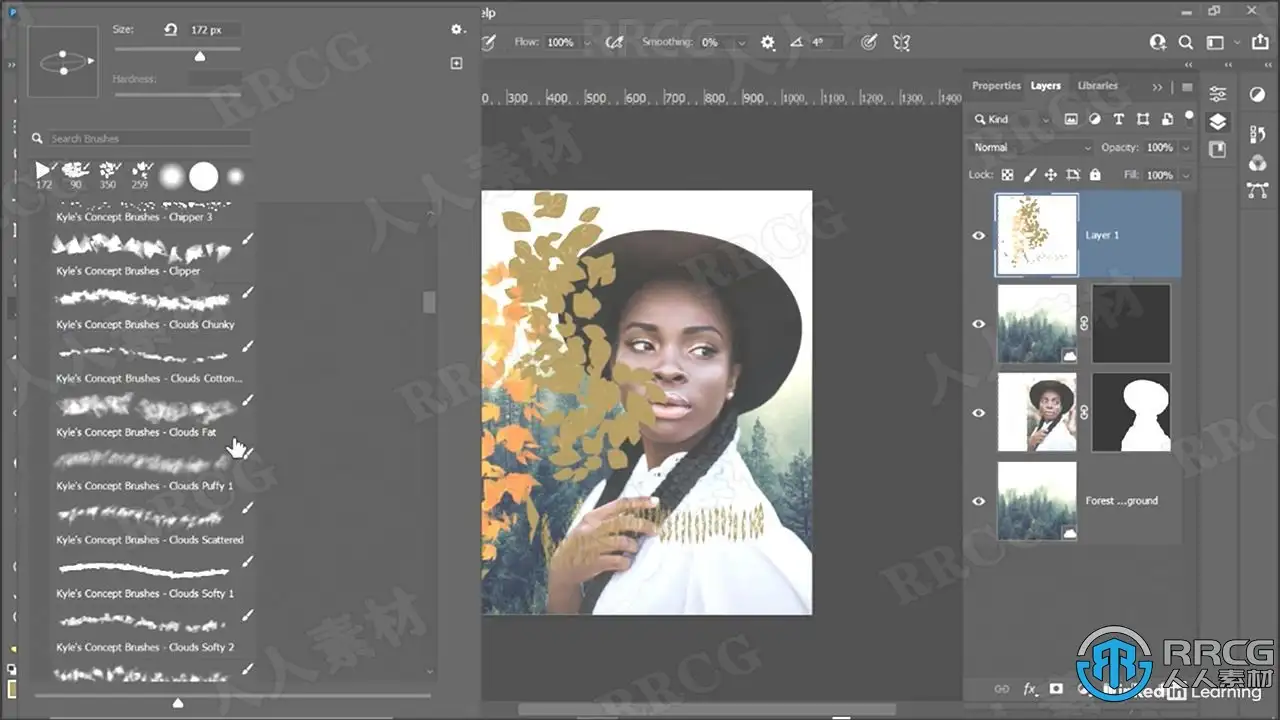Viewport: 1280px width, 720px height.
Task: Click the share export icon
Action: point(1262,43)
